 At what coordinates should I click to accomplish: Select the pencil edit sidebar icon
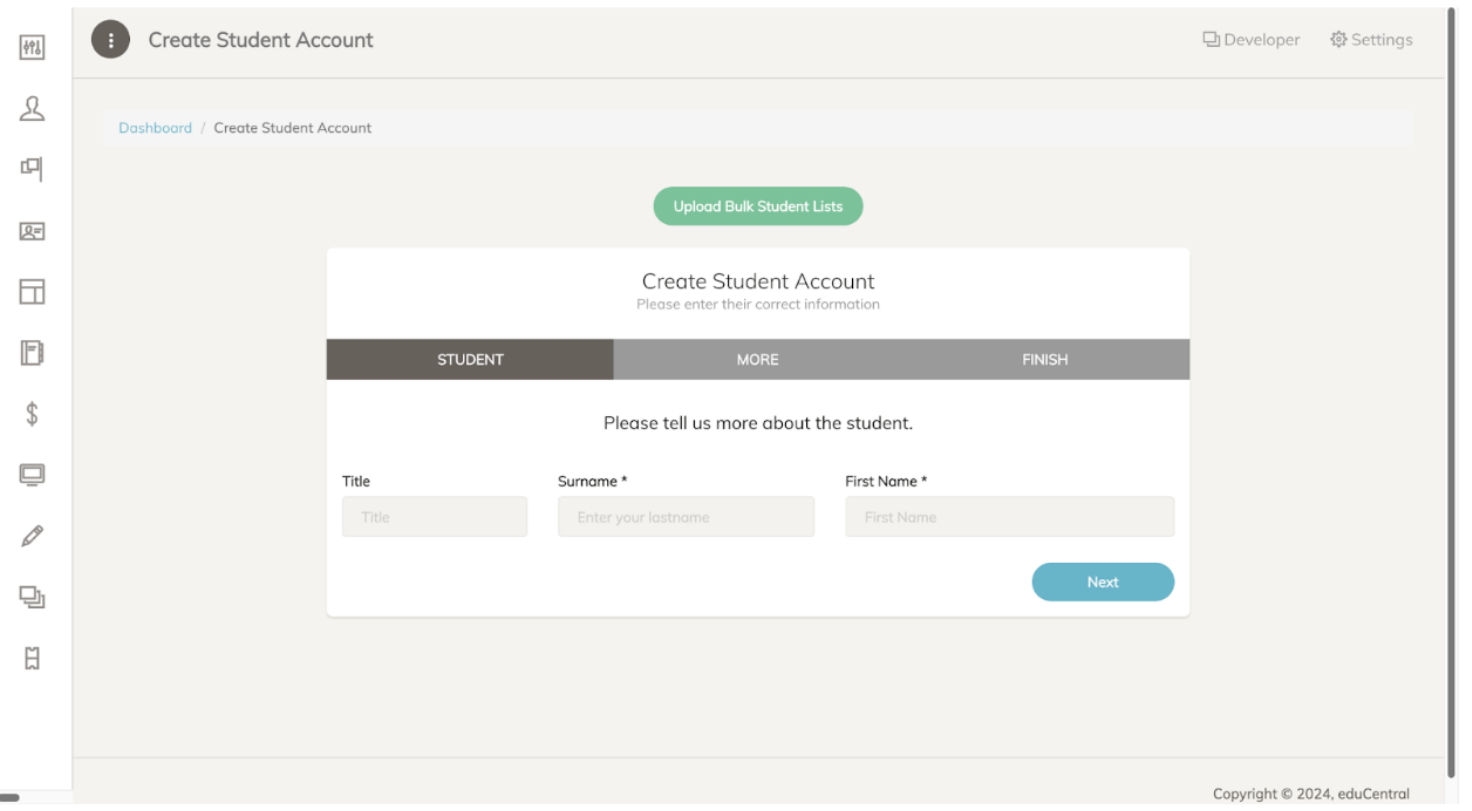pos(32,536)
